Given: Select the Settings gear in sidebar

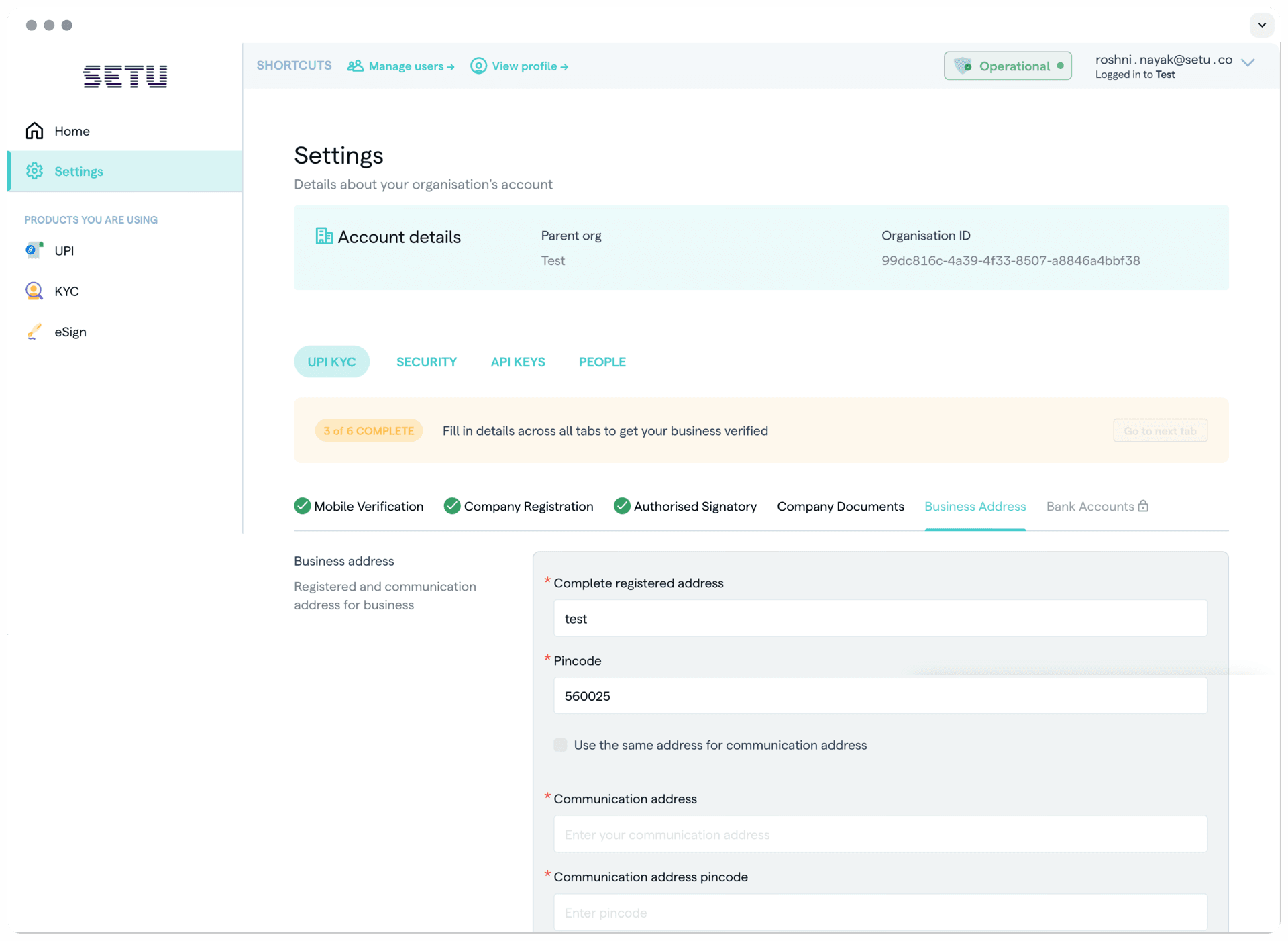Looking at the screenshot, I should pyautogui.click(x=35, y=171).
